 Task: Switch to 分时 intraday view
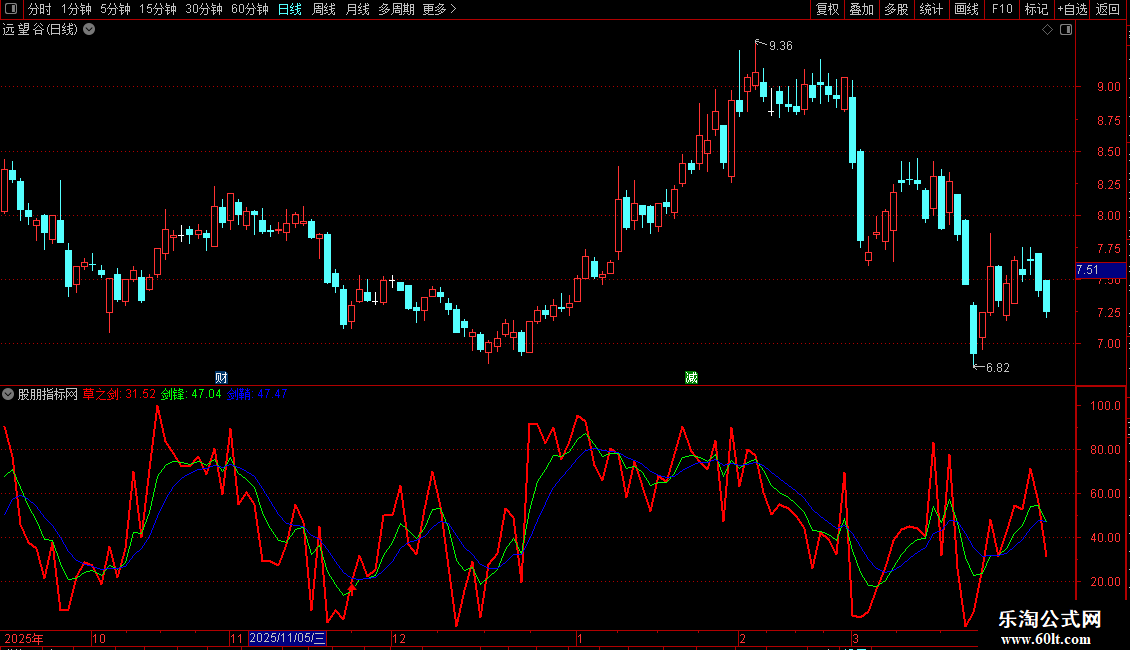tap(40, 9)
